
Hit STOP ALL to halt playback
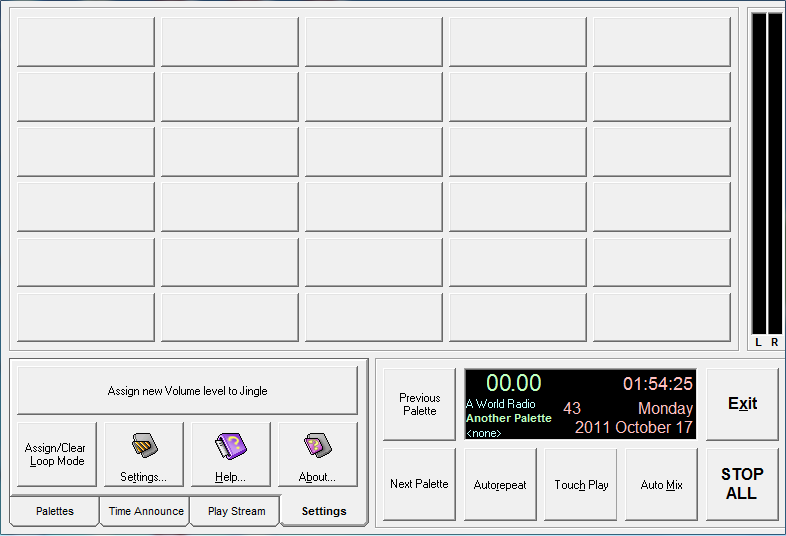pyautogui.click(x=742, y=484)
